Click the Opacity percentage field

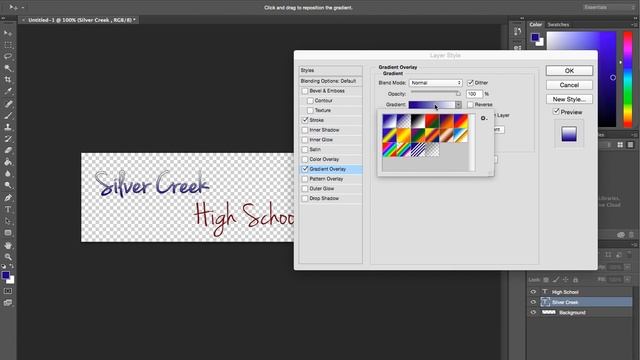(x=474, y=94)
